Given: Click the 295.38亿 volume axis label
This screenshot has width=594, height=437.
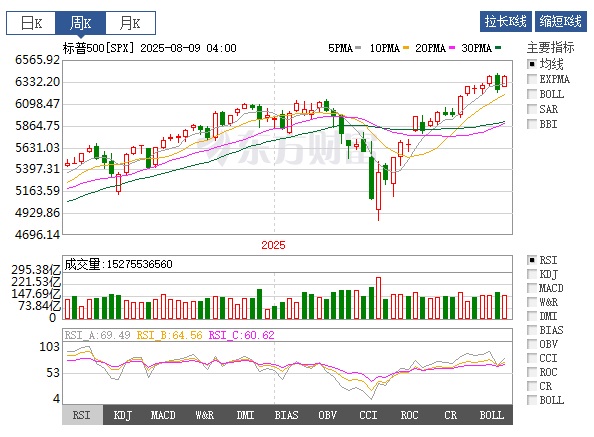Looking at the screenshot, I should (36, 270).
